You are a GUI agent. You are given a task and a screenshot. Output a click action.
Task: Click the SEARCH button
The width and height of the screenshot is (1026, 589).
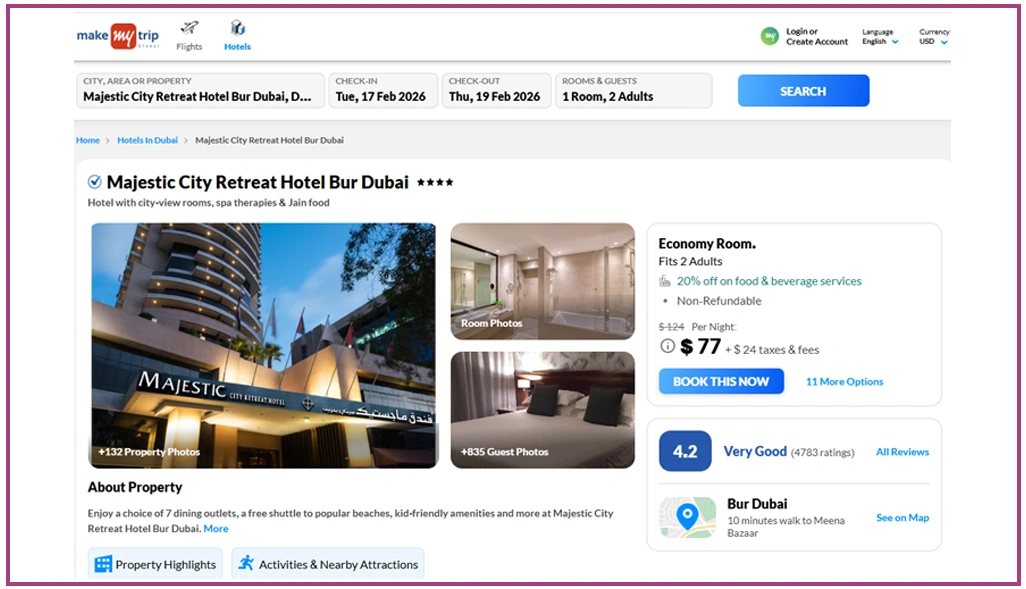[804, 91]
